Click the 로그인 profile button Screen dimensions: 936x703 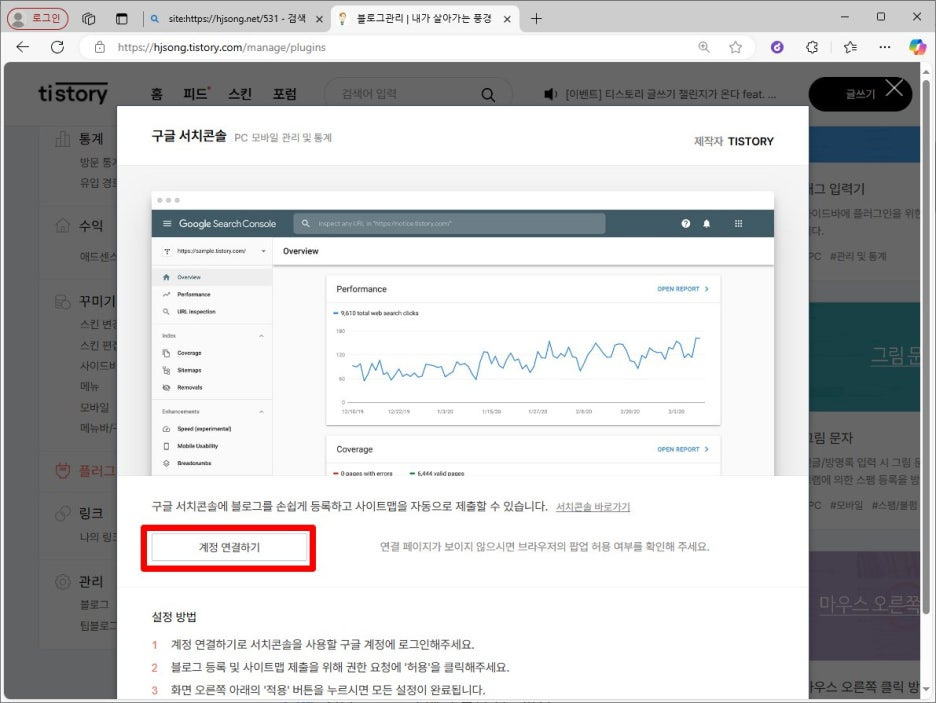(x=38, y=18)
